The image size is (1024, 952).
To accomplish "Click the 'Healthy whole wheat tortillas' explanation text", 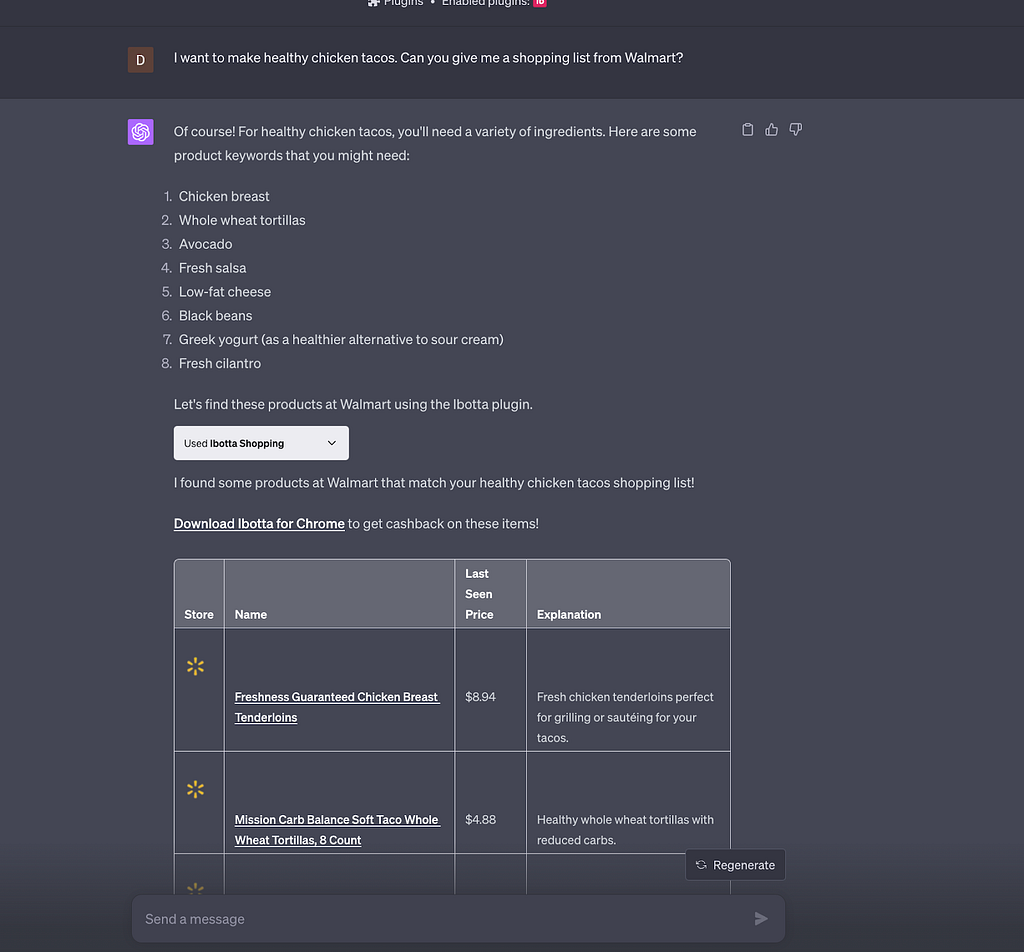I will (x=625, y=830).
